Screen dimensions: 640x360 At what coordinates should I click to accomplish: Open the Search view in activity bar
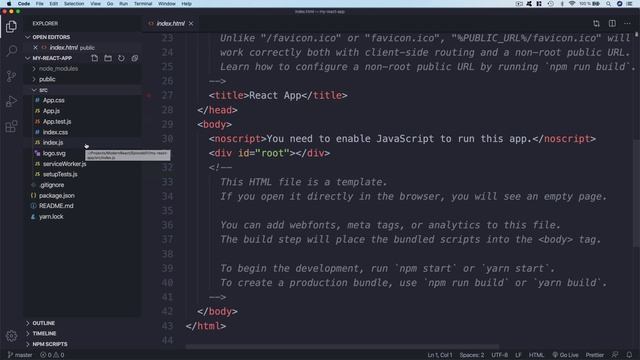pyautogui.click(x=11, y=51)
